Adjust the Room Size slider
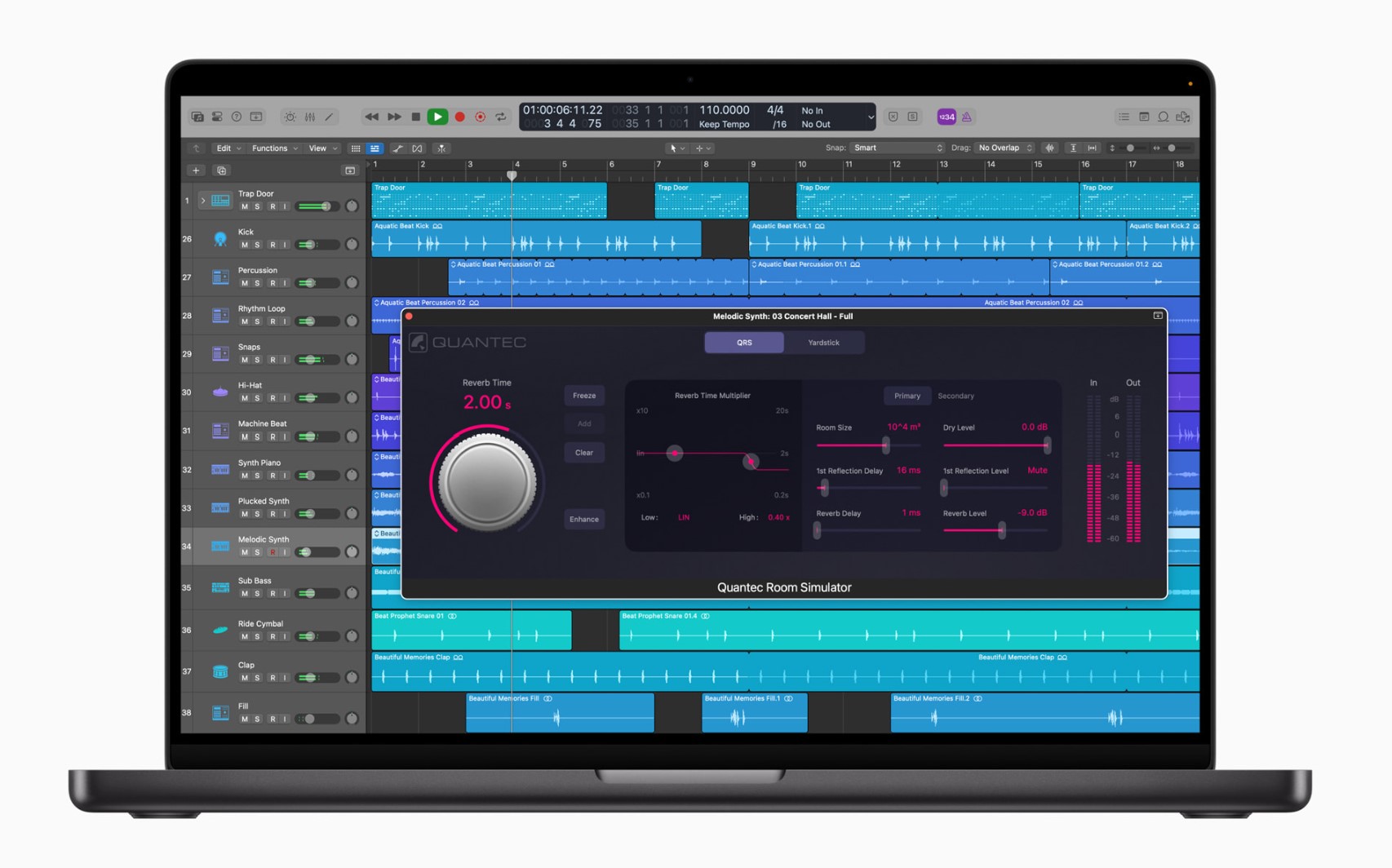This screenshot has width=1392, height=868. pyautogui.click(x=868, y=445)
